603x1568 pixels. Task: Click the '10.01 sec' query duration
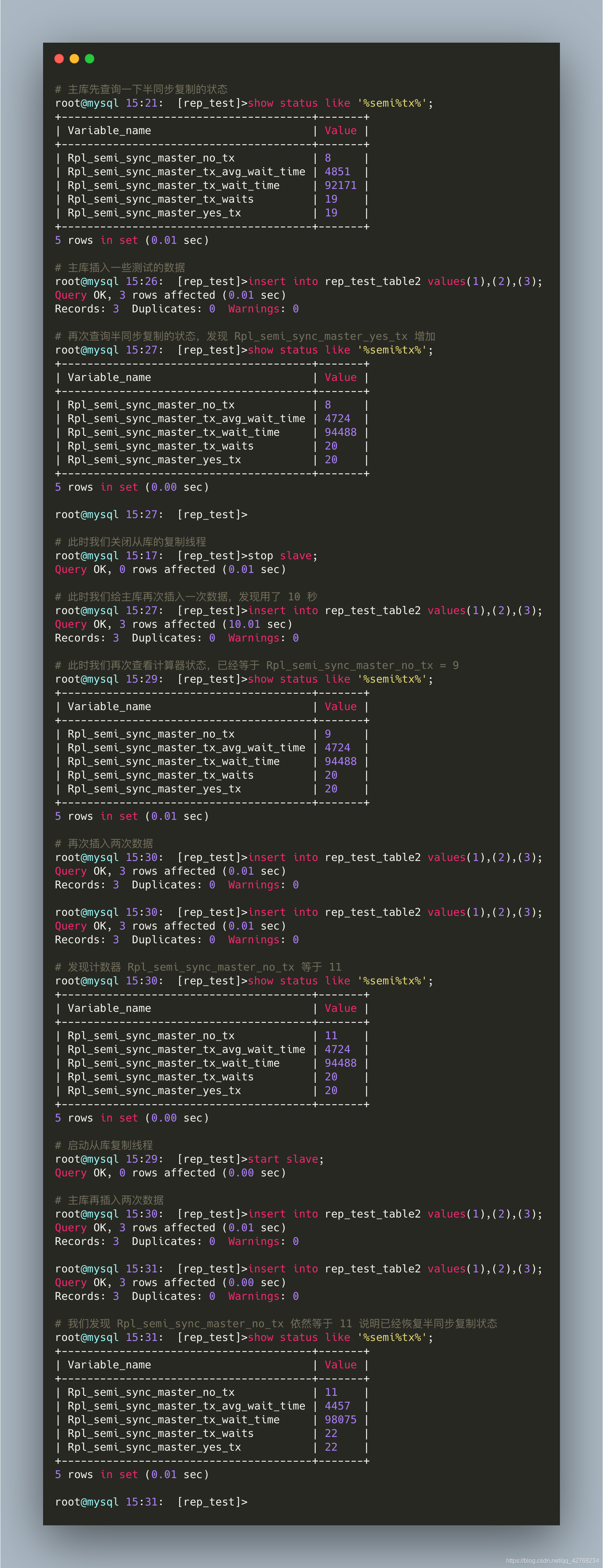click(x=257, y=624)
